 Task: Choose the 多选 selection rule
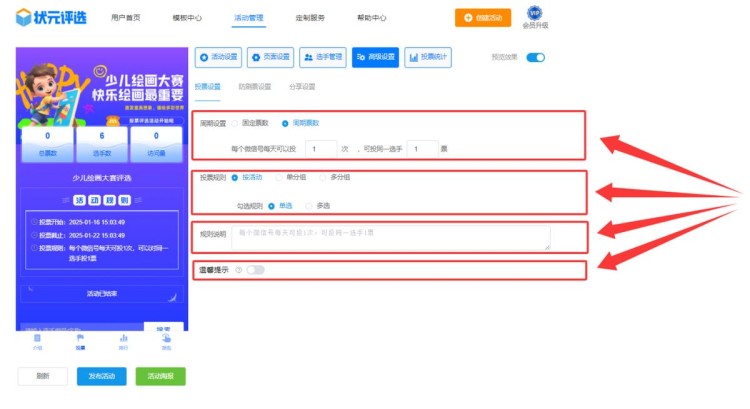pyautogui.click(x=309, y=206)
